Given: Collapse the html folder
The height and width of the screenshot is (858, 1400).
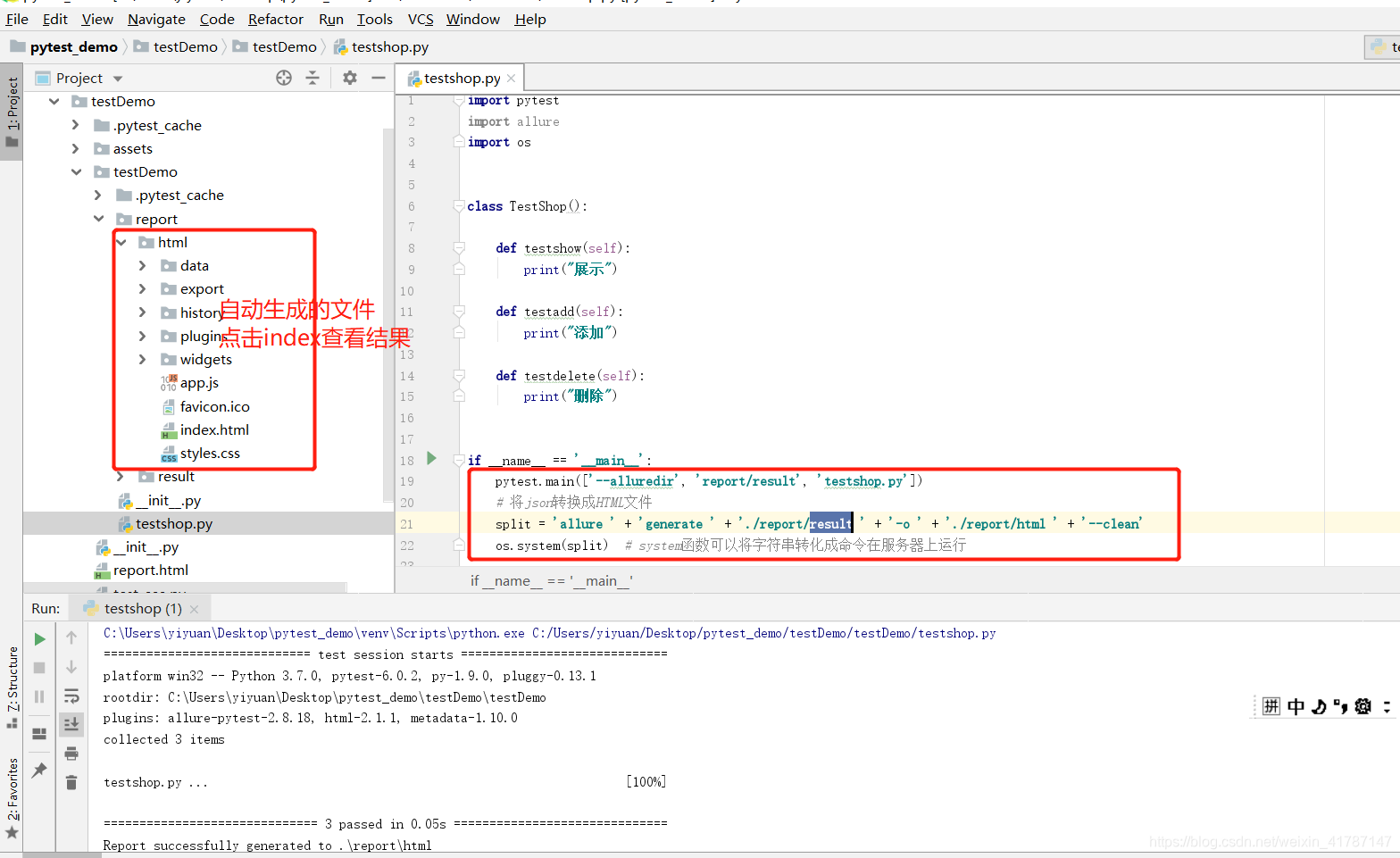Looking at the screenshot, I should coord(121,242).
